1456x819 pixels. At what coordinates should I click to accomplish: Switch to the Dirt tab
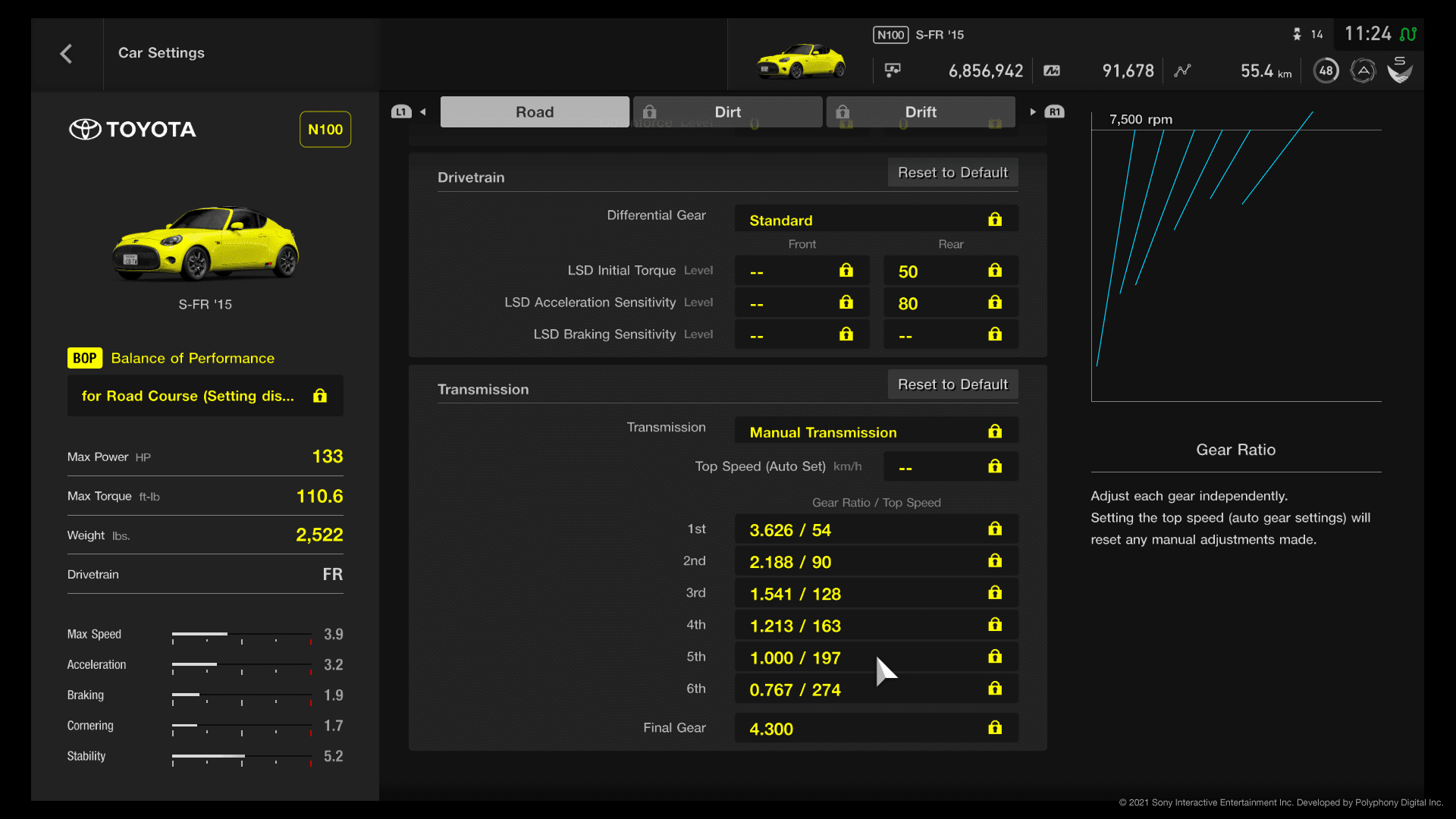[x=727, y=111]
